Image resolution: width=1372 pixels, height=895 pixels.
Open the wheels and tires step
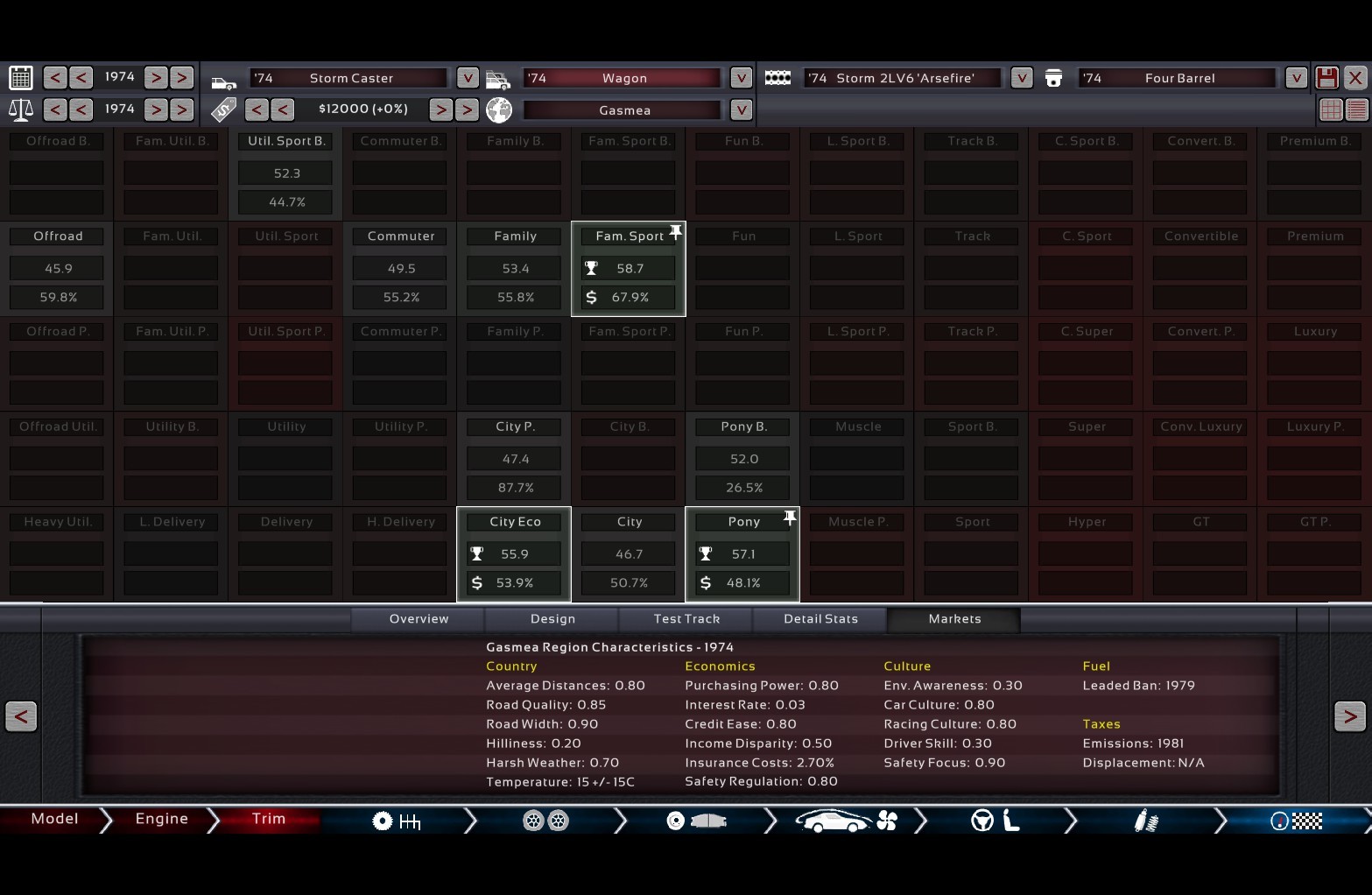pos(545,821)
